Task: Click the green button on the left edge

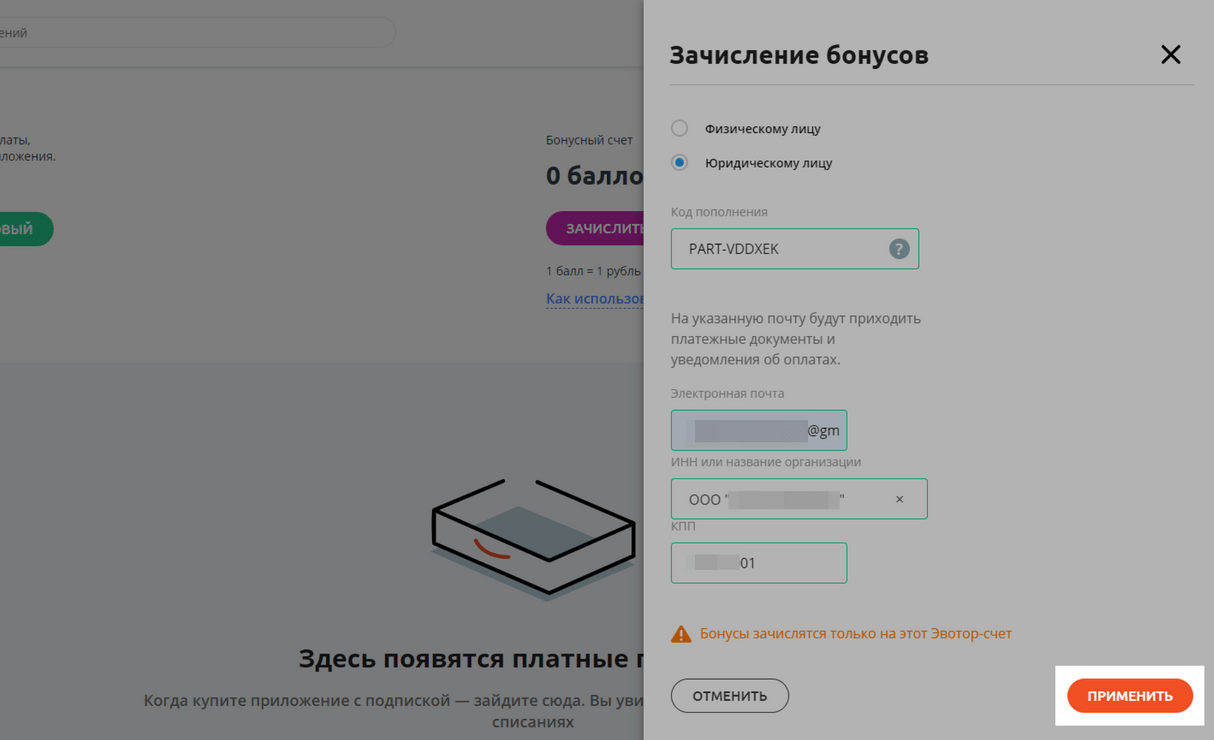Action: tap(26, 229)
